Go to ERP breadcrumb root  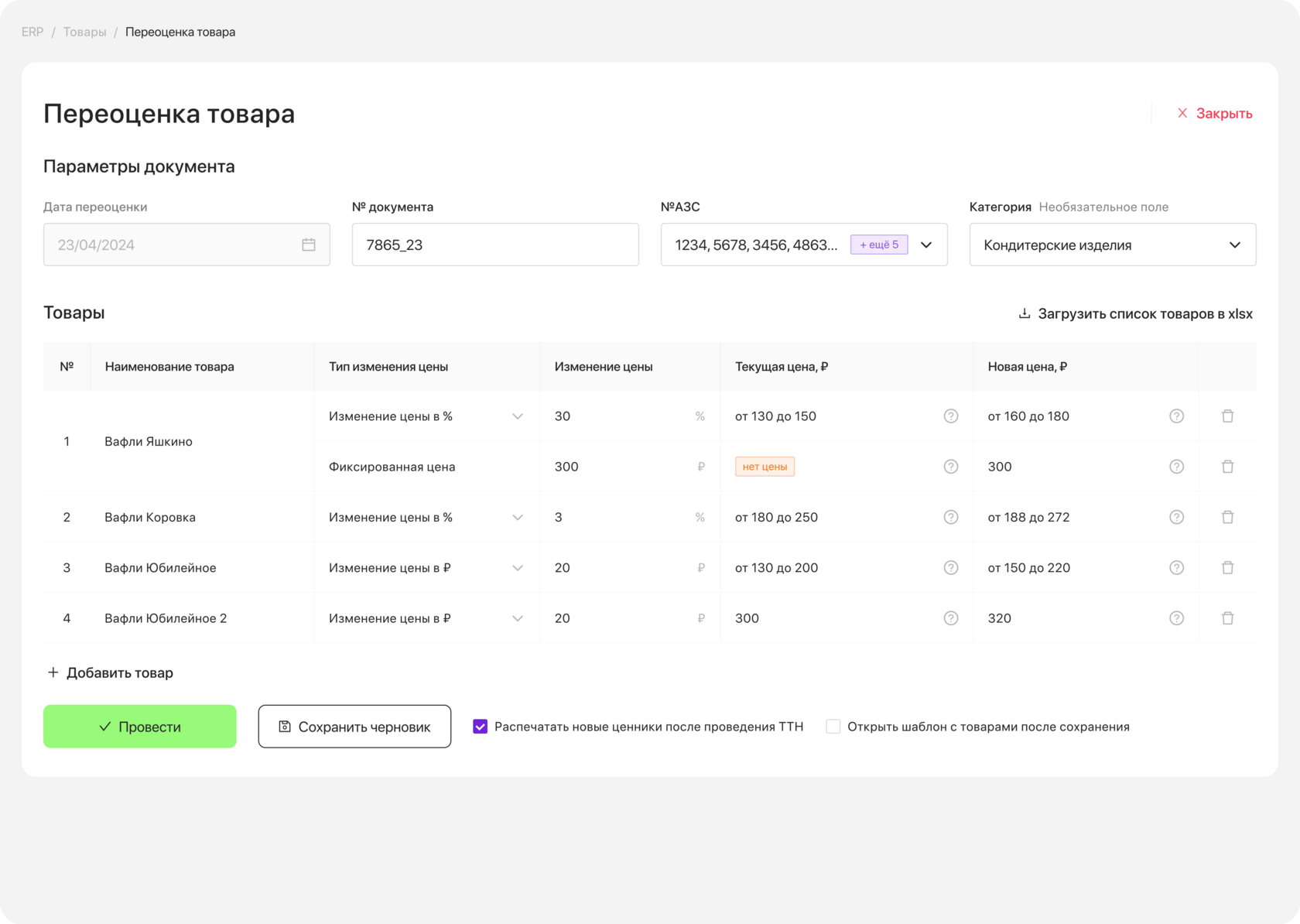click(32, 32)
